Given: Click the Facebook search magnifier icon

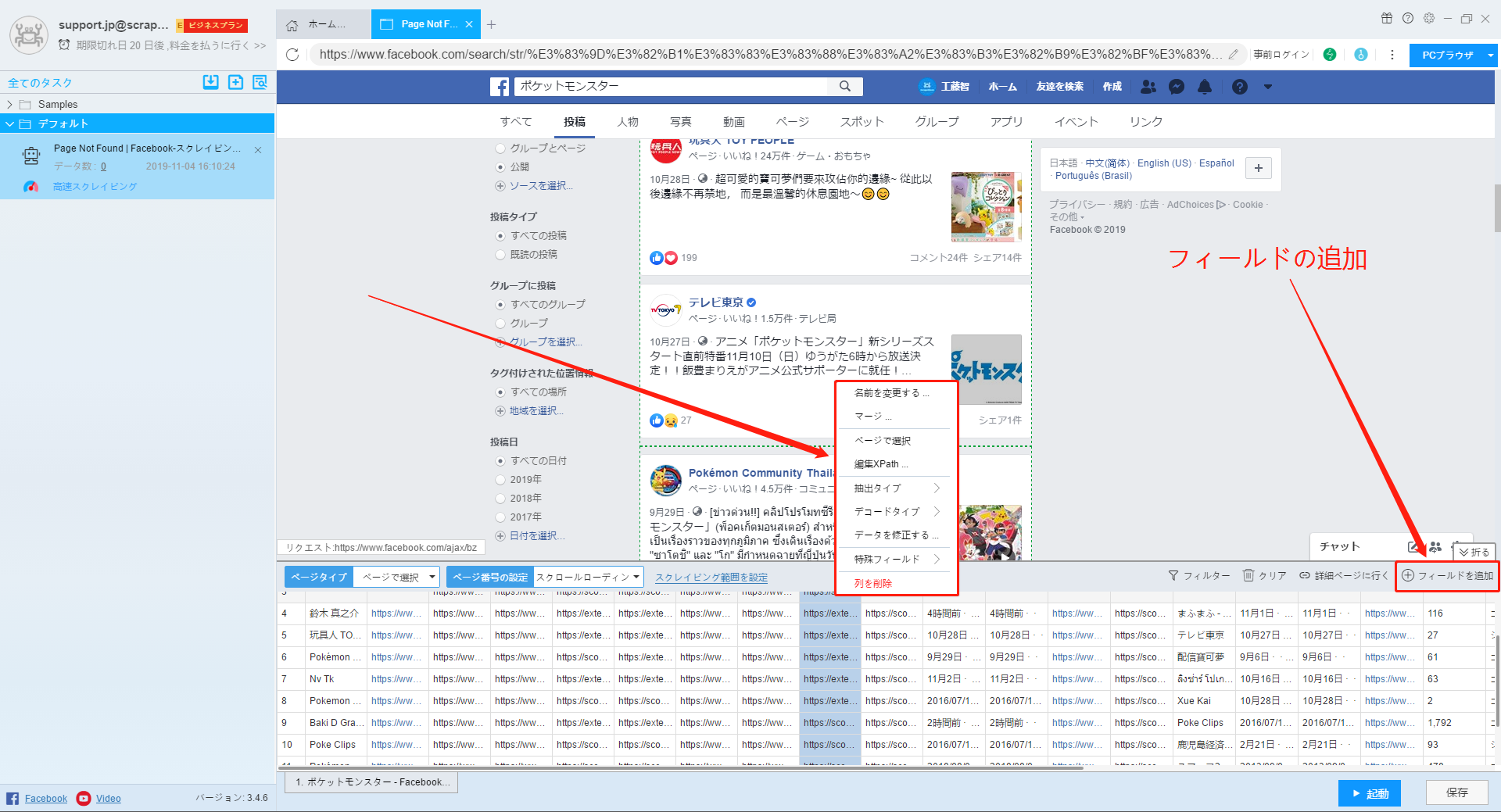Looking at the screenshot, I should click(x=845, y=86).
